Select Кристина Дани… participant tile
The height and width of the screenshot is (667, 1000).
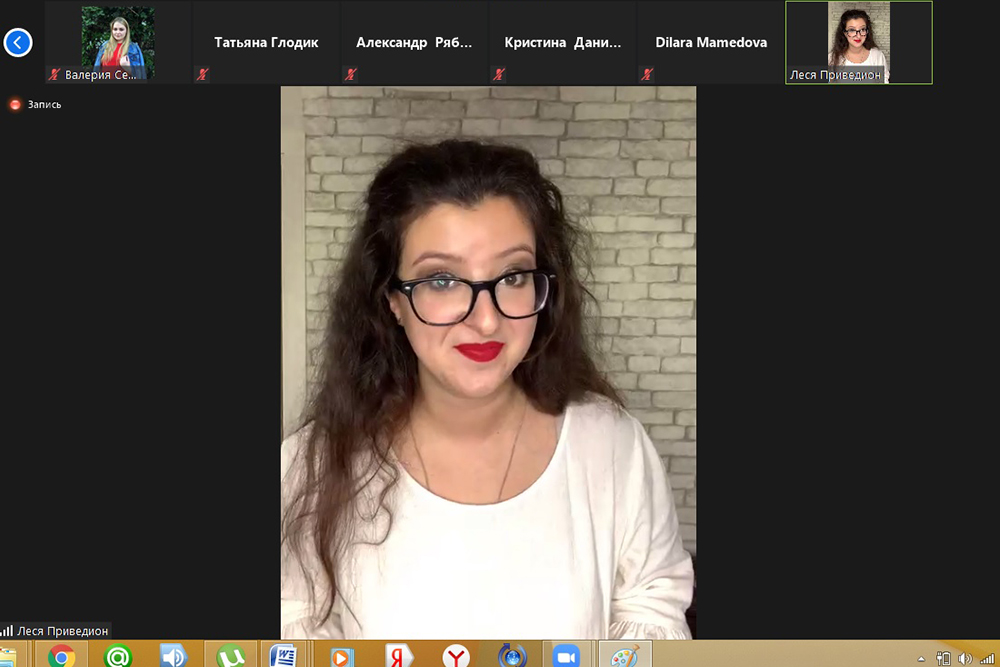pyautogui.click(x=562, y=43)
